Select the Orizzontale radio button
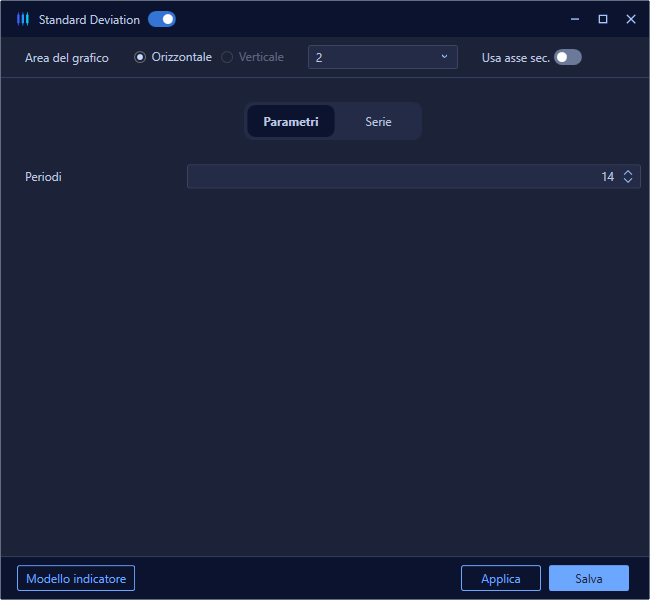650x600 pixels. pyautogui.click(x=140, y=57)
